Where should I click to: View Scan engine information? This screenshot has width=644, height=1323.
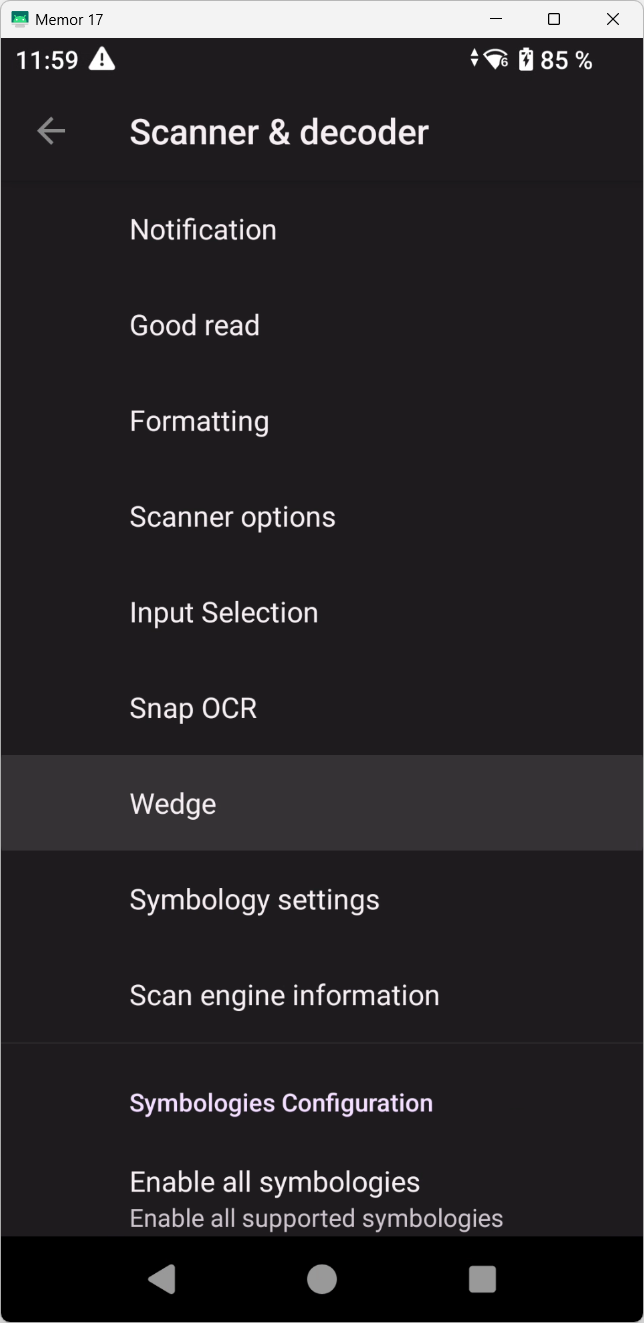coord(284,994)
